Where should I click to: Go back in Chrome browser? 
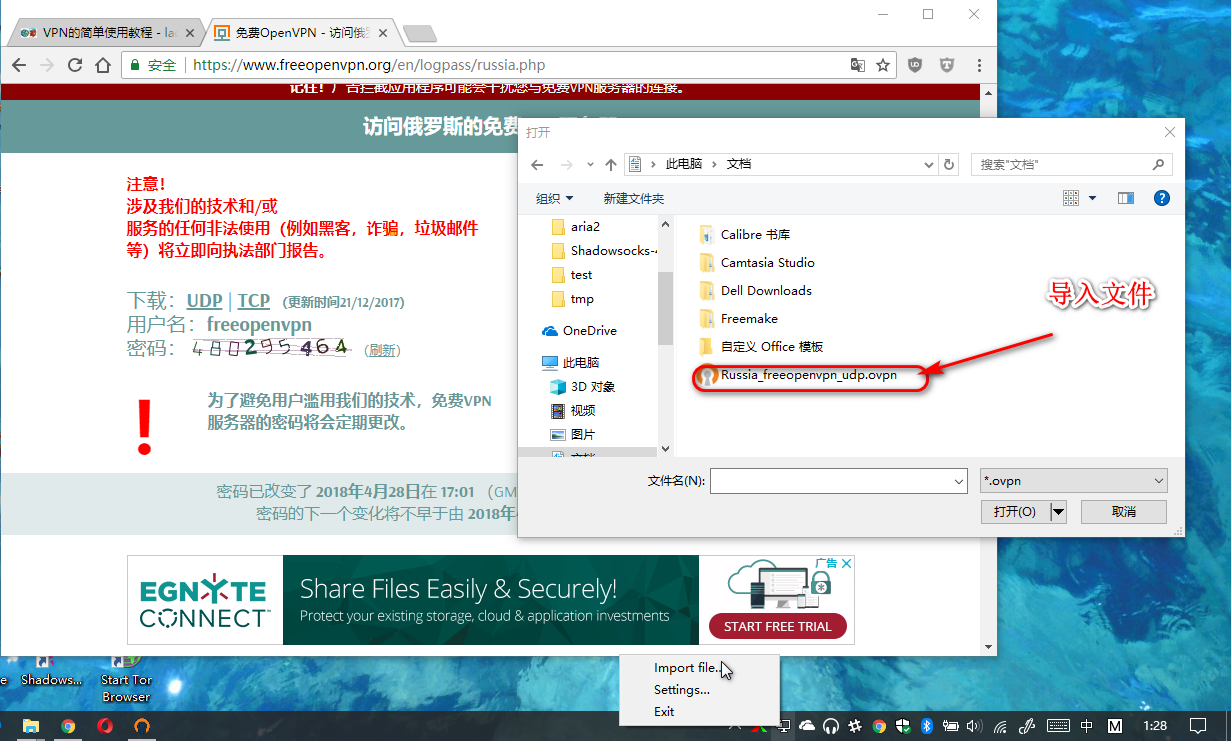point(19,65)
